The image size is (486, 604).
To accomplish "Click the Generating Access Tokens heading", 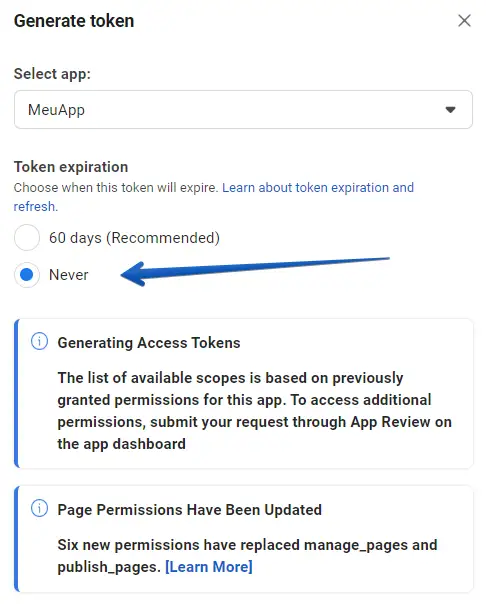I will pyautogui.click(x=149, y=343).
